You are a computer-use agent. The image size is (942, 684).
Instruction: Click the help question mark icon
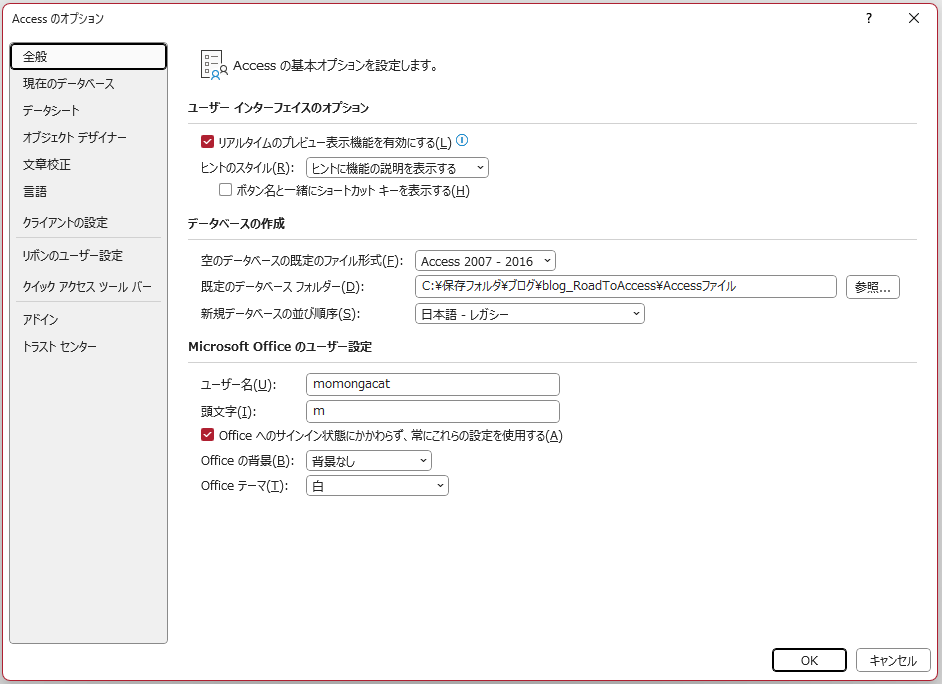tap(869, 18)
